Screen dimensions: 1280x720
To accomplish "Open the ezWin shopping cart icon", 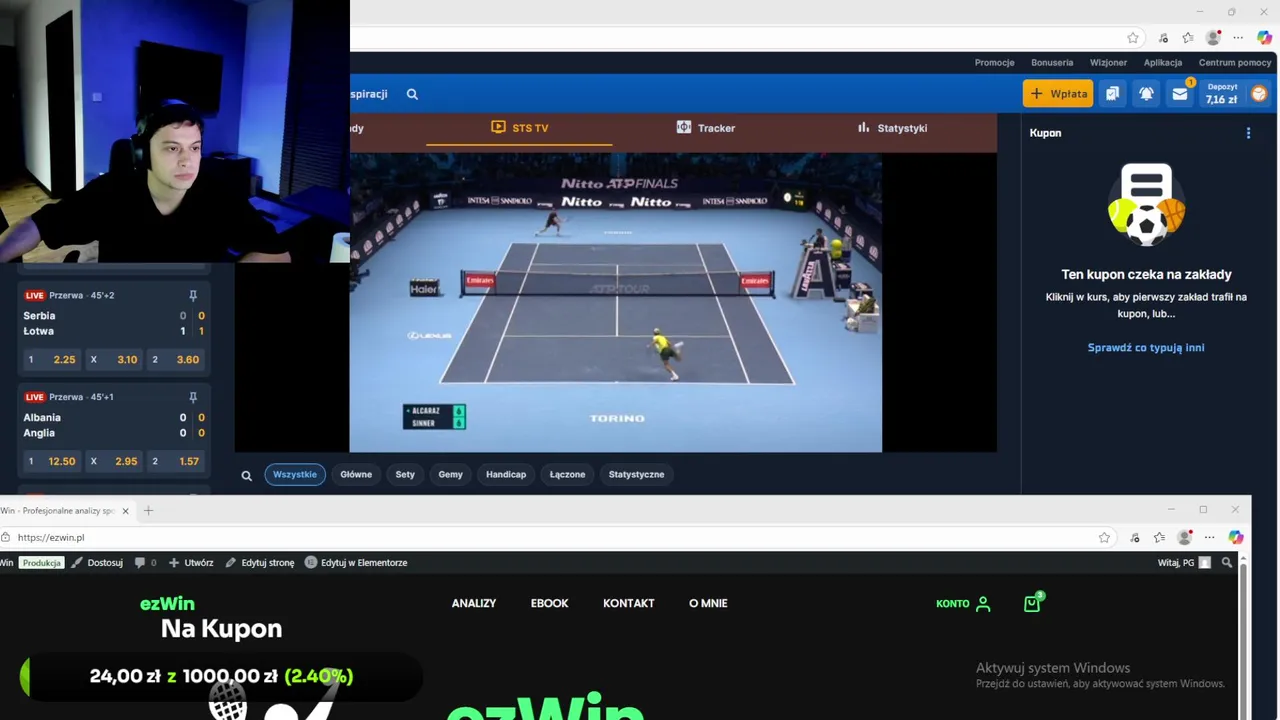I will pyautogui.click(x=1032, y=603).
